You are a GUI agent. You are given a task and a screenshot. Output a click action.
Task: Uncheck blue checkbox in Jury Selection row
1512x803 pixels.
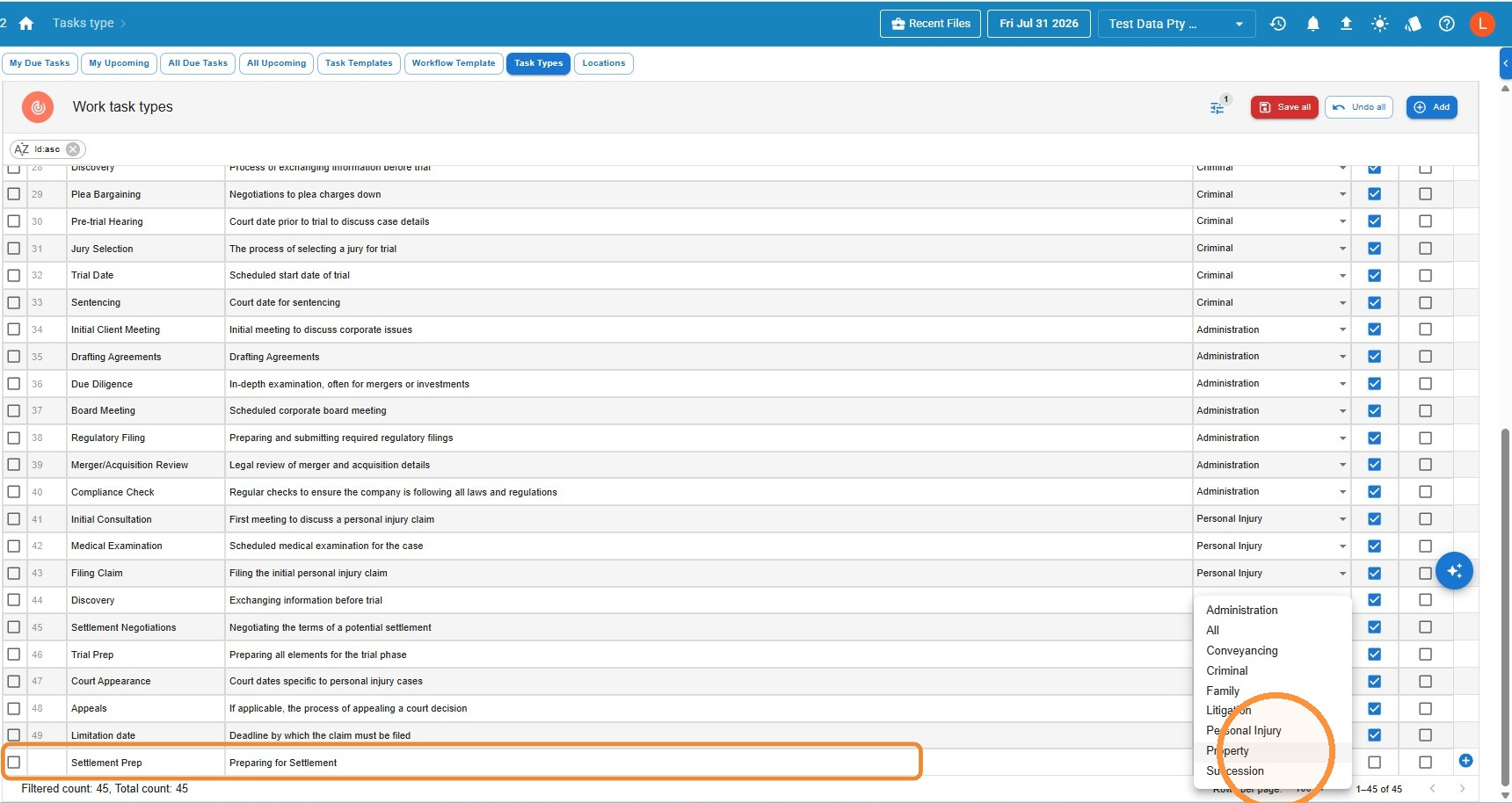1374,249
